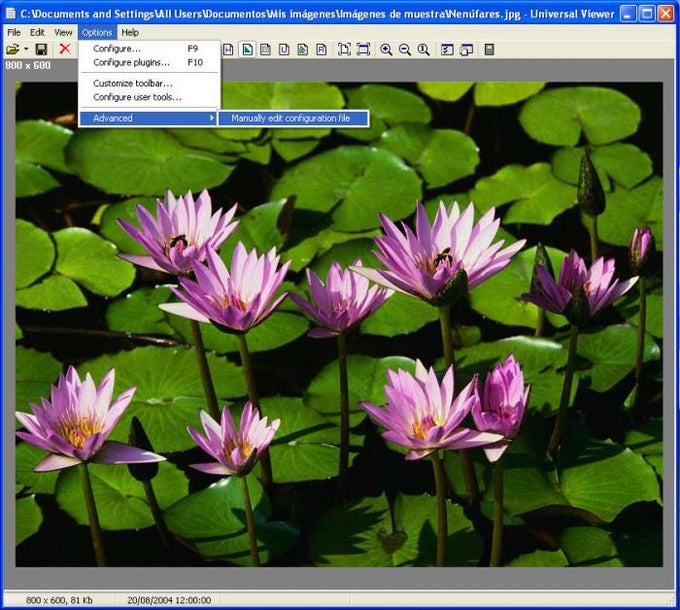Screen dimensions: 680x610
Task: Click the 800 x 600 overlay label
Action: (x=28, y=65)
